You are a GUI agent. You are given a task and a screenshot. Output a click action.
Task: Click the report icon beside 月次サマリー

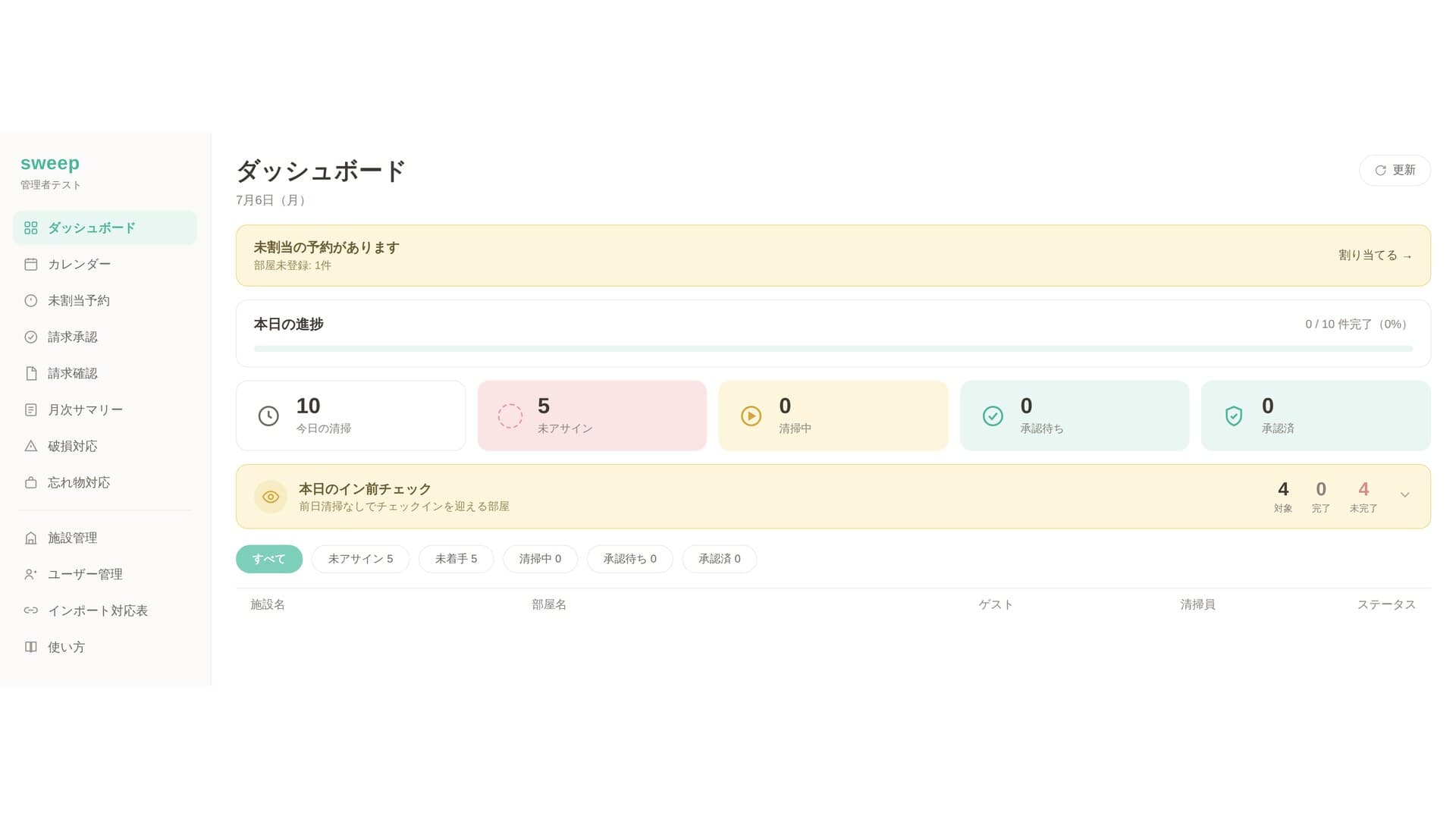pos(30,409)
